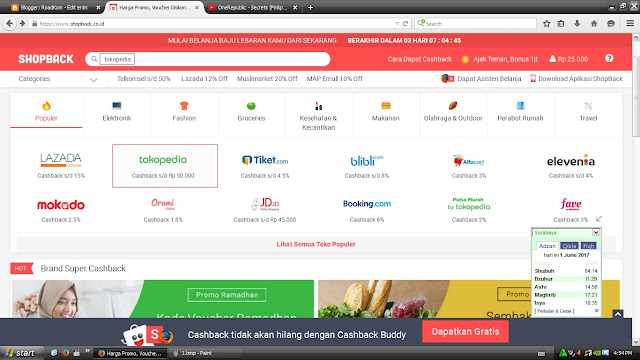Image resolution: width=640 pixels, height=360 pixels.
Task: Open the blibli store logo
Action: (x=367, y=160)
